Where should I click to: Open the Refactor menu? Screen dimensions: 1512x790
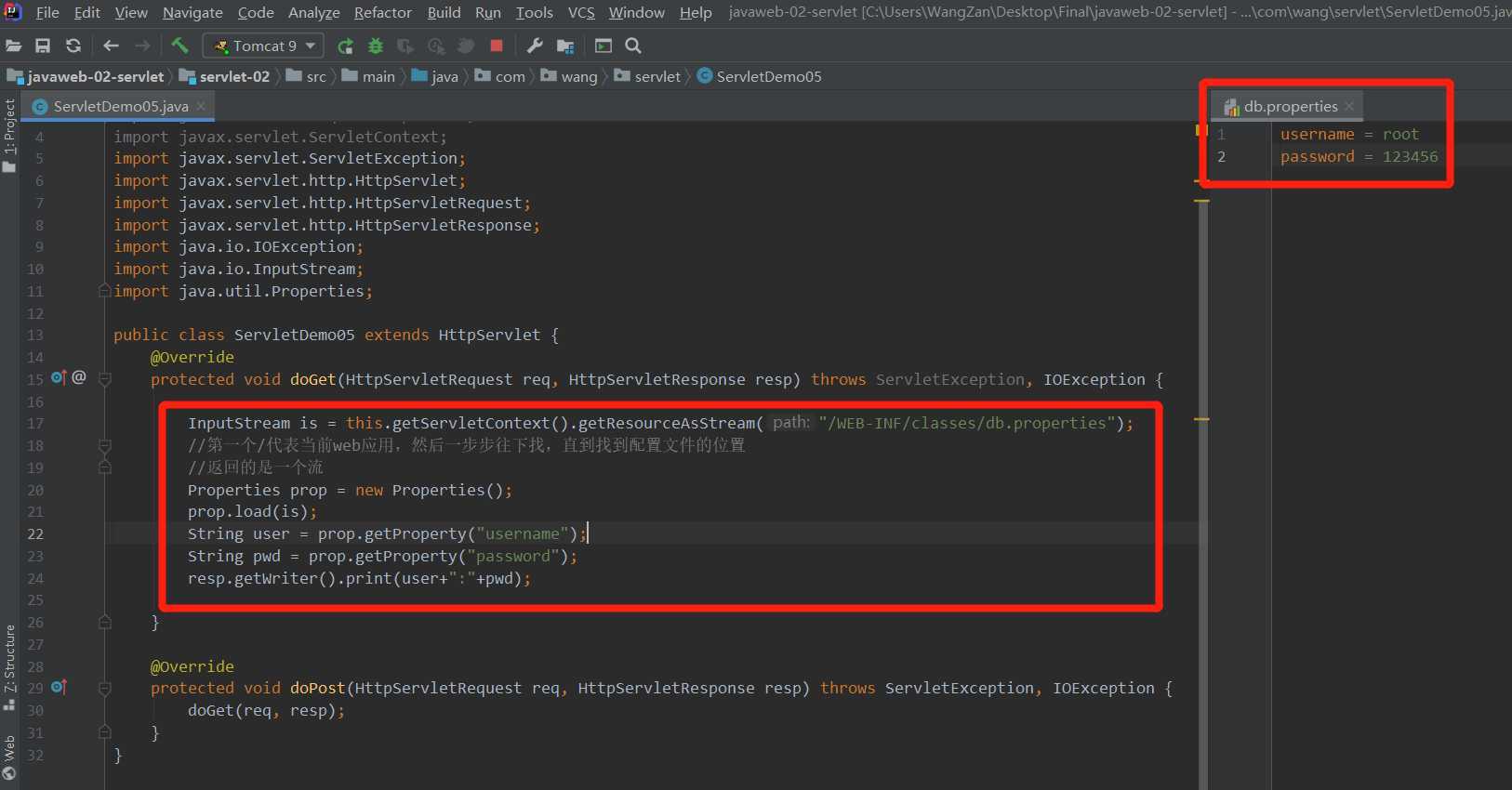coord(383,12)
